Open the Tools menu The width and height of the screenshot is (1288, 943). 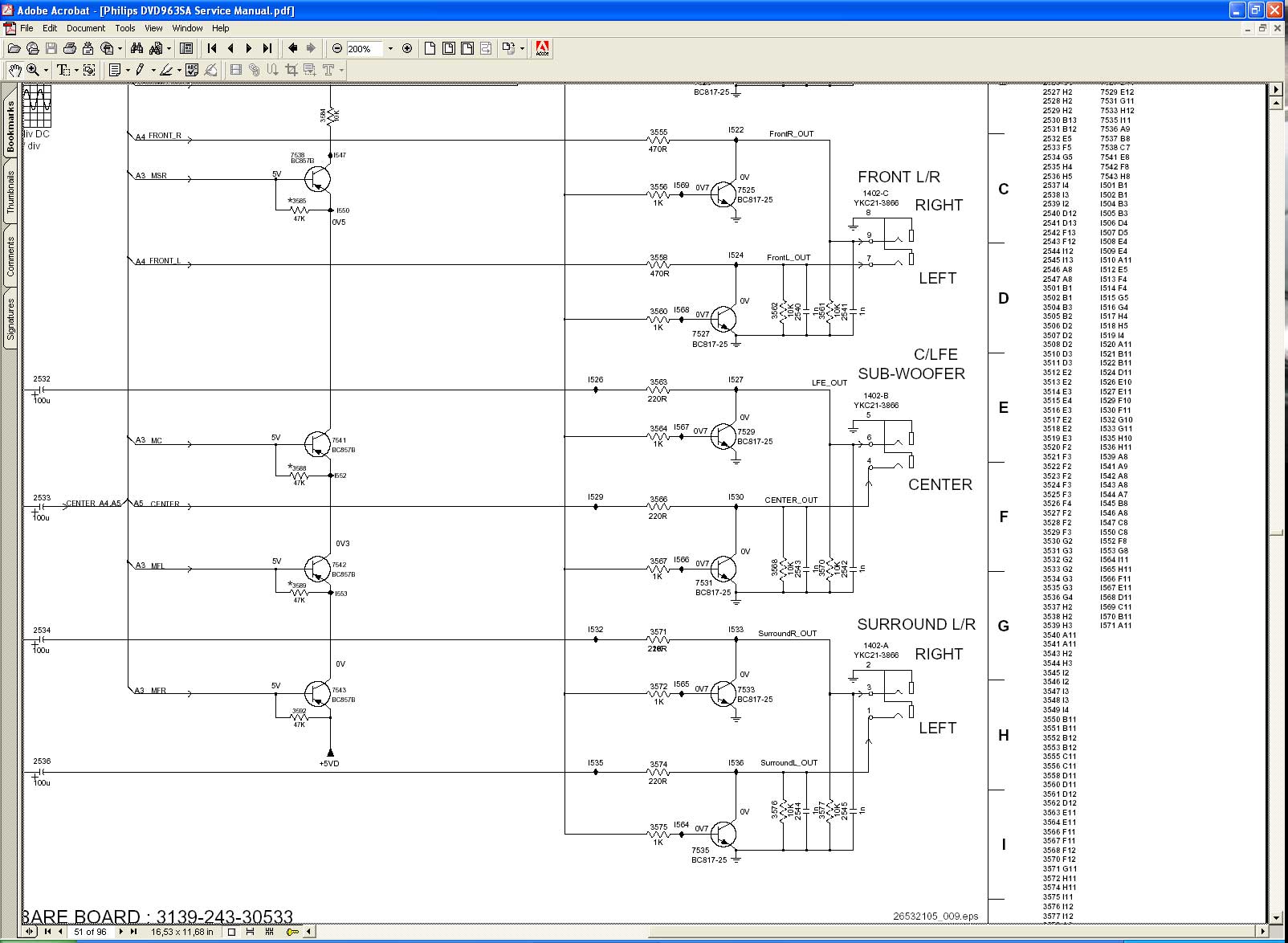pyautogui.click(x=125, y=28)
